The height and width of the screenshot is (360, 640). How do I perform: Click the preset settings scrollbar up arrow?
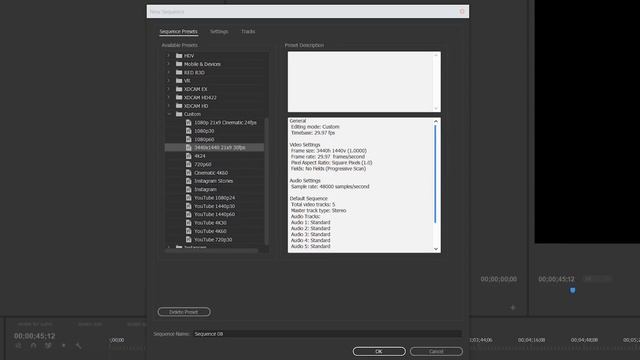pos(436,121)
